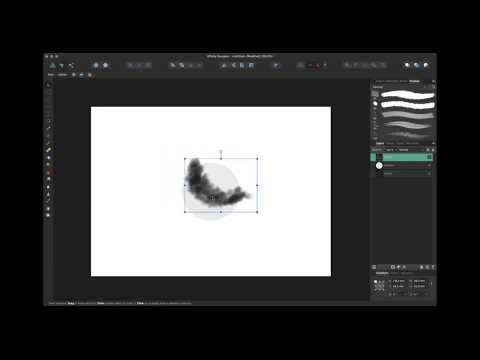
Task: Click the Insert at top of layer icon
Action: [417, 65]
